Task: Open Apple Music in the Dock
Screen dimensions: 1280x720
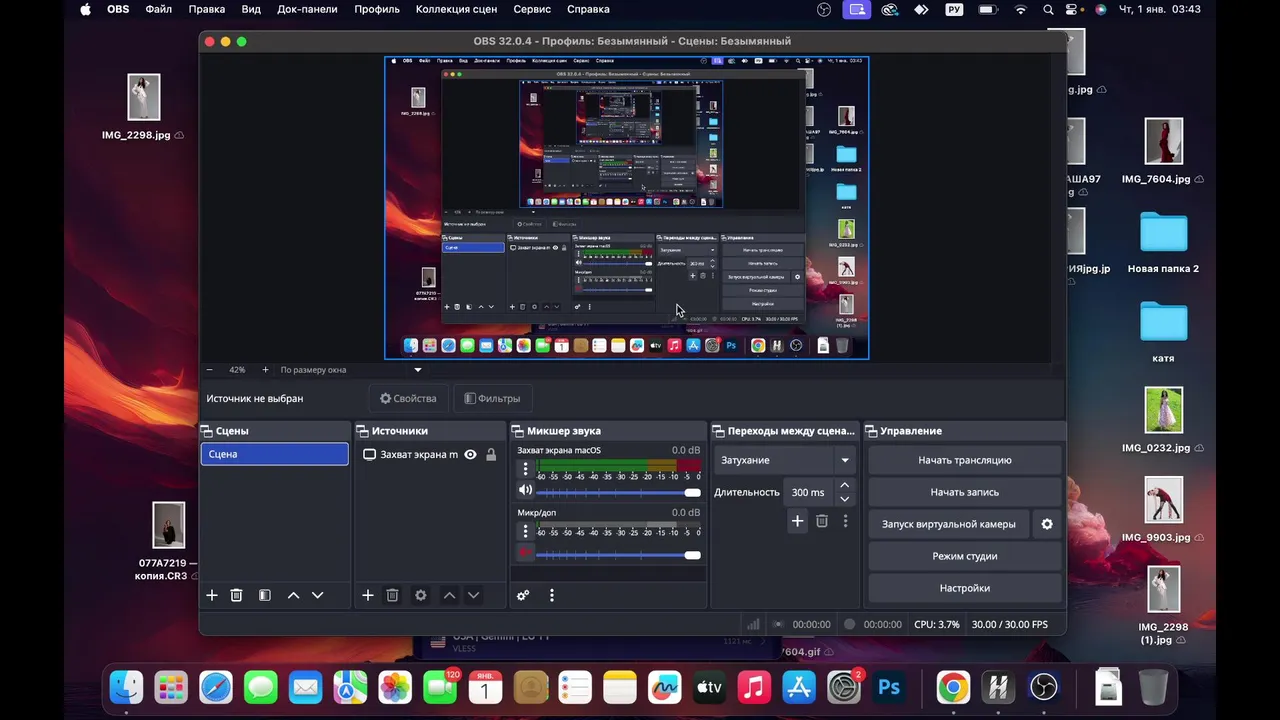Action: (x=754, y=688)
